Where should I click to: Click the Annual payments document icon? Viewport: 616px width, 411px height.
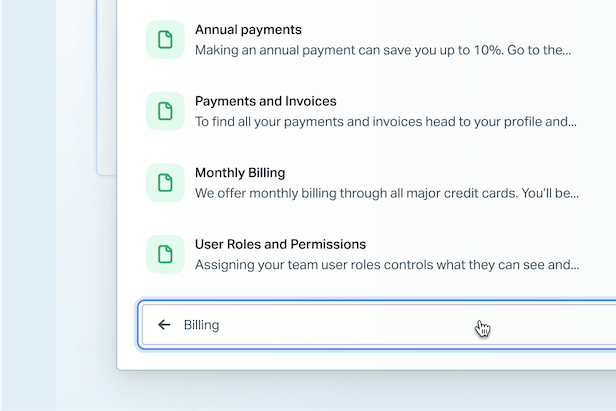pos(165,40)
